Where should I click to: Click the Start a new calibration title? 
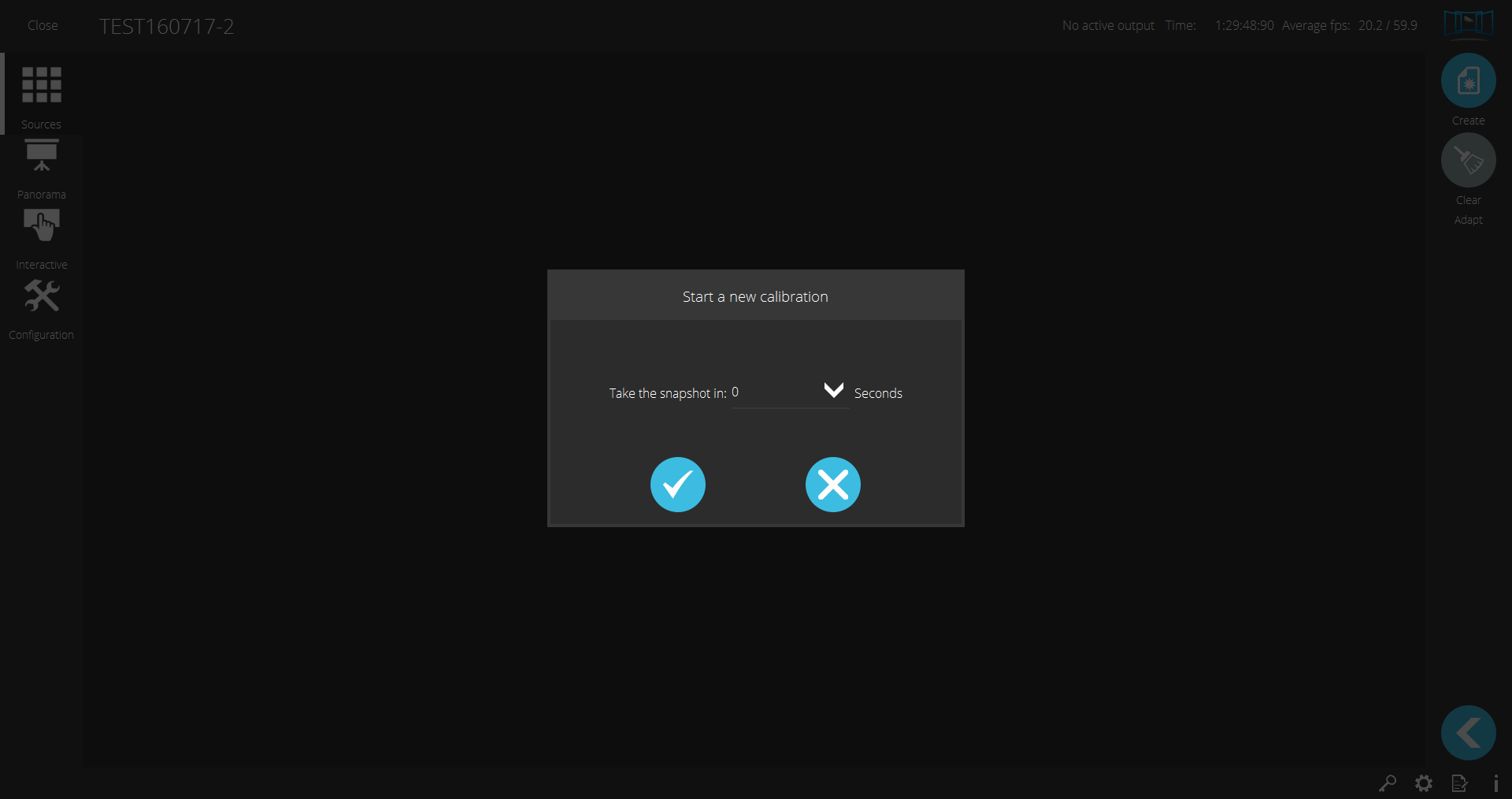pos(755,297)
